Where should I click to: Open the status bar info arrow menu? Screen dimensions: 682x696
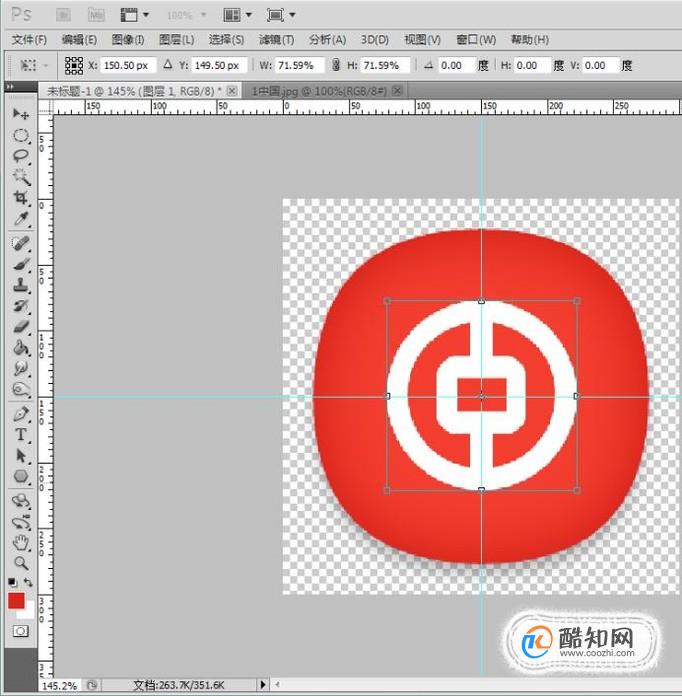click(263, 684)
